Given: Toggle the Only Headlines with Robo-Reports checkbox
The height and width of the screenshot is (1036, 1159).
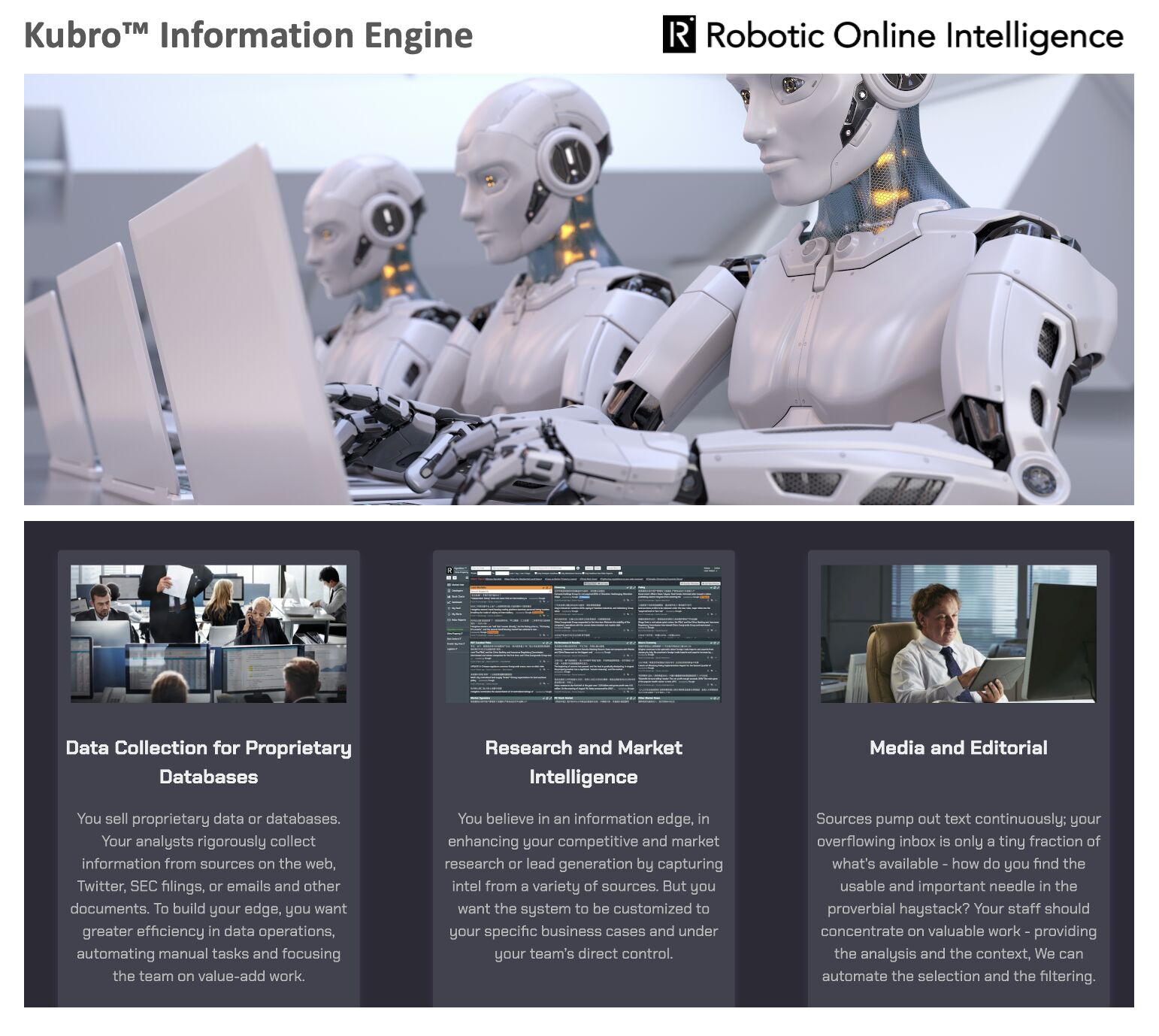Looking at the screenshot, I should tap(584, 573).
